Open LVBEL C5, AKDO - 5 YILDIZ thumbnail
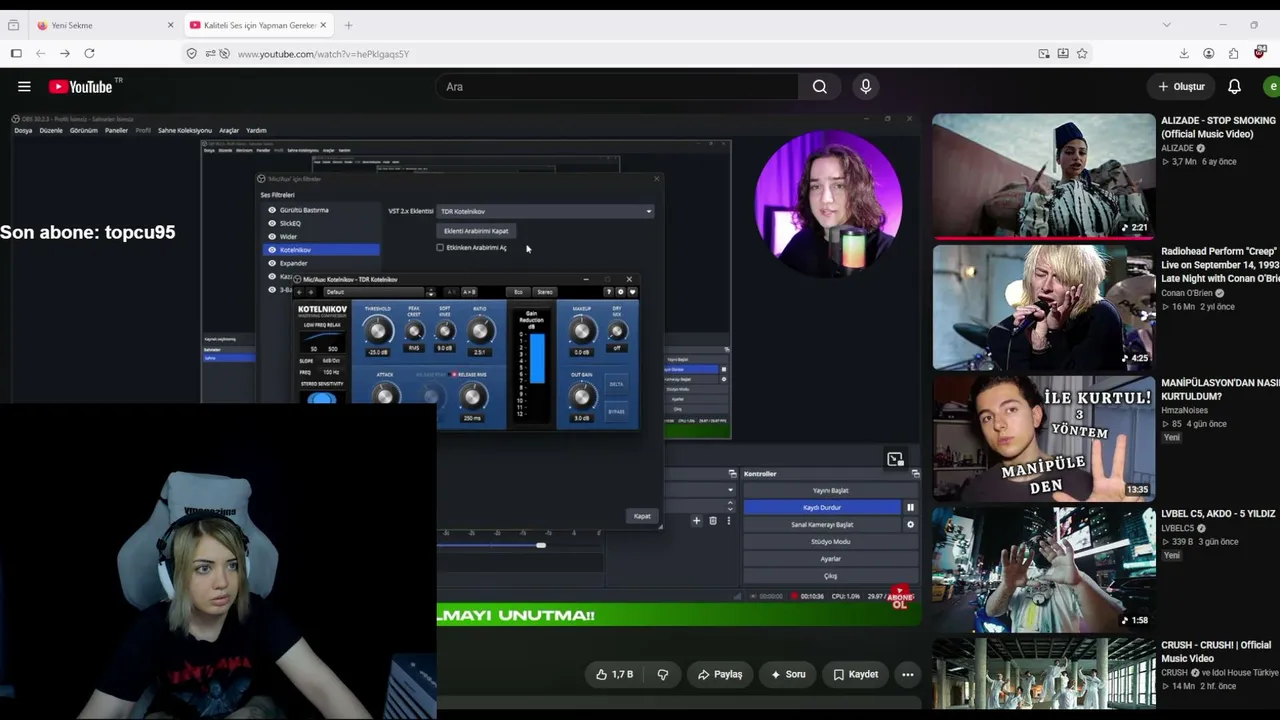 [x=1043, y=569]
